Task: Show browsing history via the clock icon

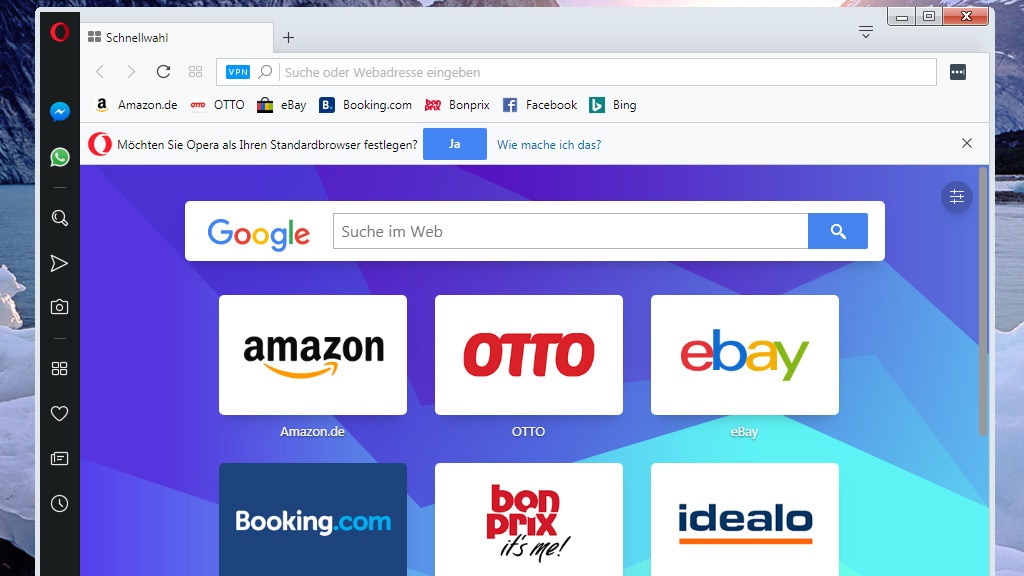Action: pyautogui.click(x=59, y=503)
